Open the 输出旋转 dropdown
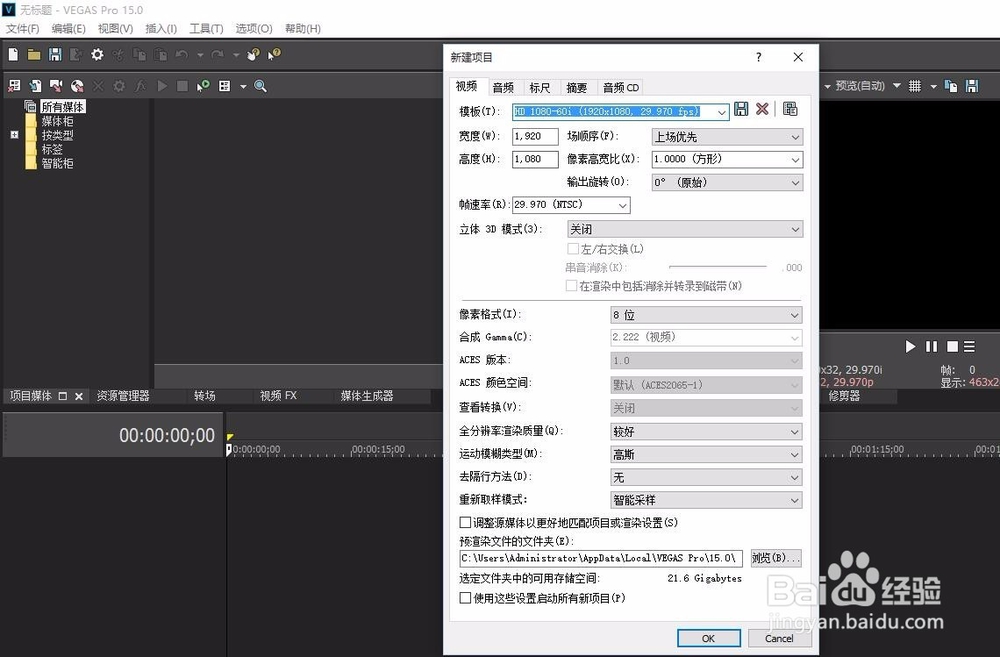 [727, 182]
